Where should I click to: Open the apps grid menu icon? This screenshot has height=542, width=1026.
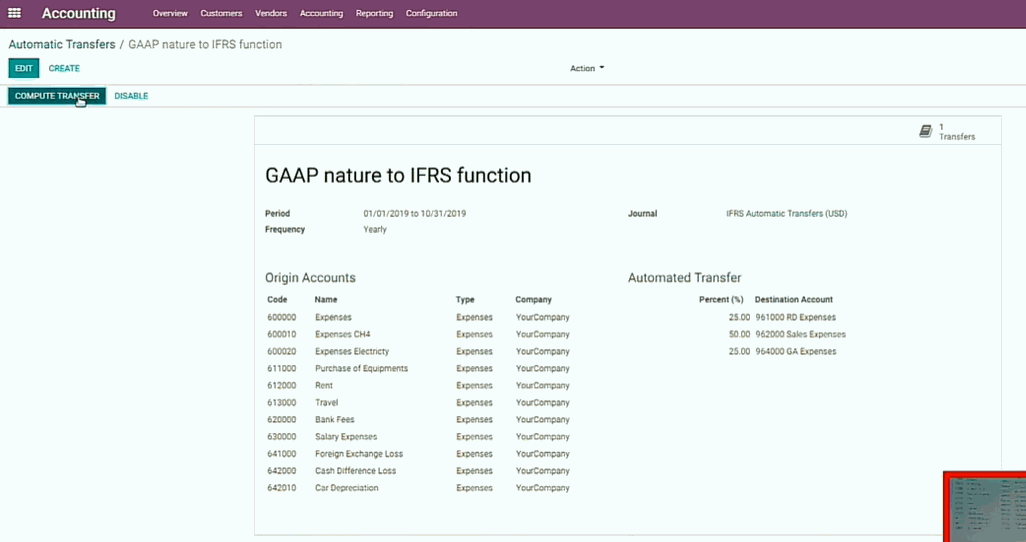(x=14, y=14)
